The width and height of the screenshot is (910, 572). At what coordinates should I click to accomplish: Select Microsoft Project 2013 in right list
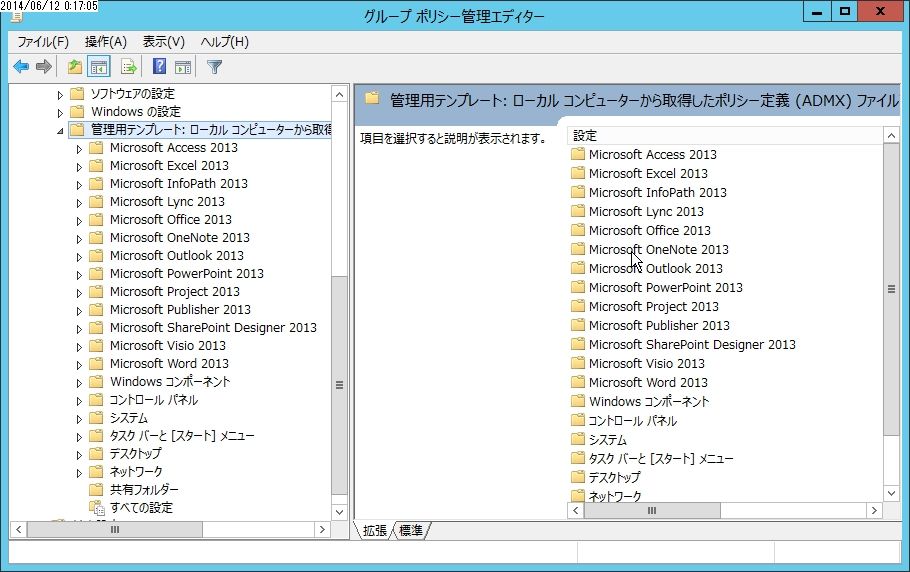click(x=653, y=306)
